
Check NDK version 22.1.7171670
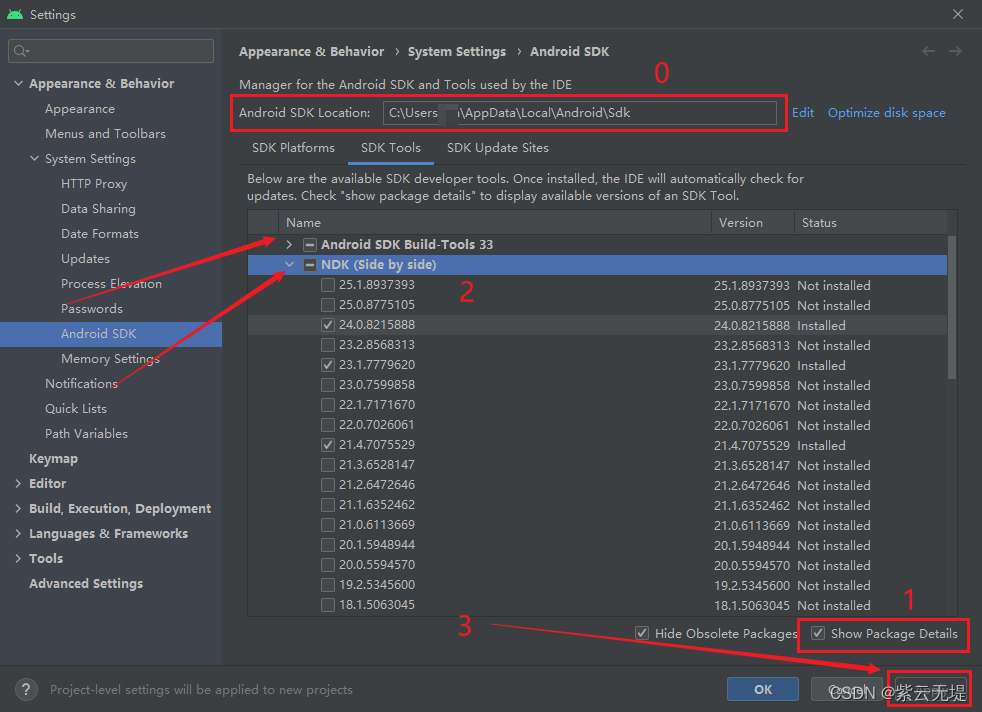(328, 405)
